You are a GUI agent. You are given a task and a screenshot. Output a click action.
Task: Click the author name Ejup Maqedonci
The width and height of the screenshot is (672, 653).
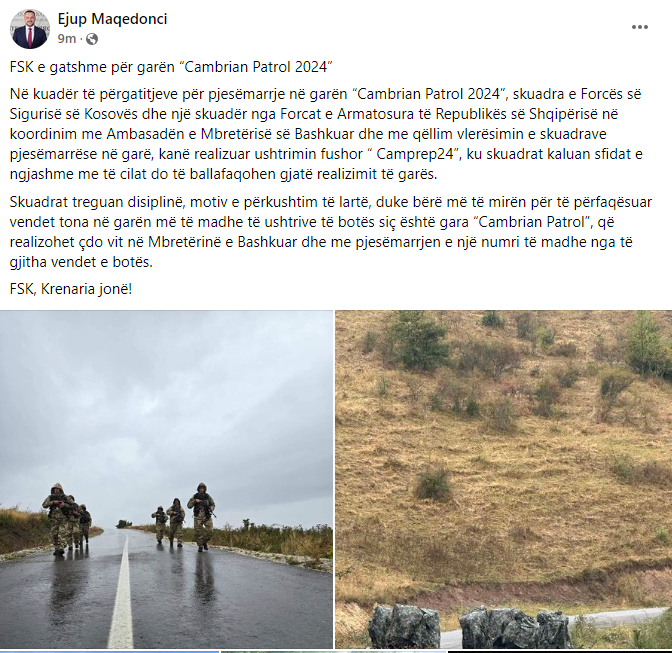pyautogui.click(x=112, y=19)
